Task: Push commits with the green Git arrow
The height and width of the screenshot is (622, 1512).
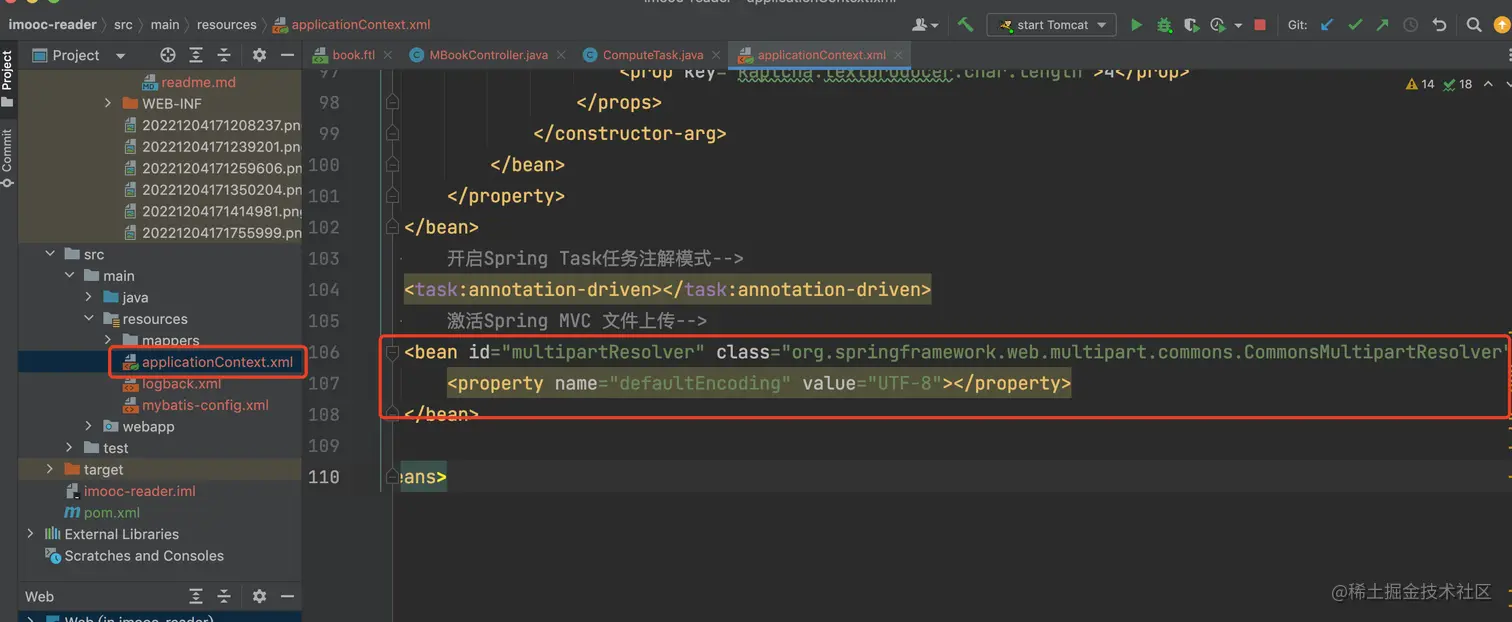Action: coord(1382,25)
